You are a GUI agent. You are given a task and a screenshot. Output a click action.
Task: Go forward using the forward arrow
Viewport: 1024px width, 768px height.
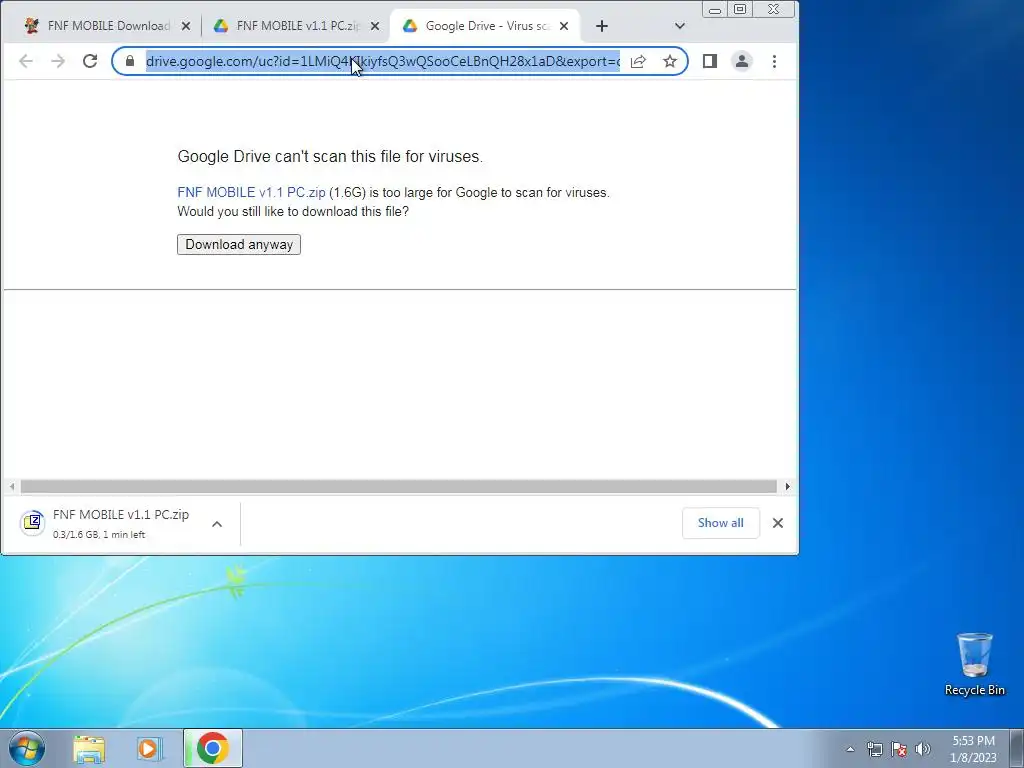coord(58,61)
